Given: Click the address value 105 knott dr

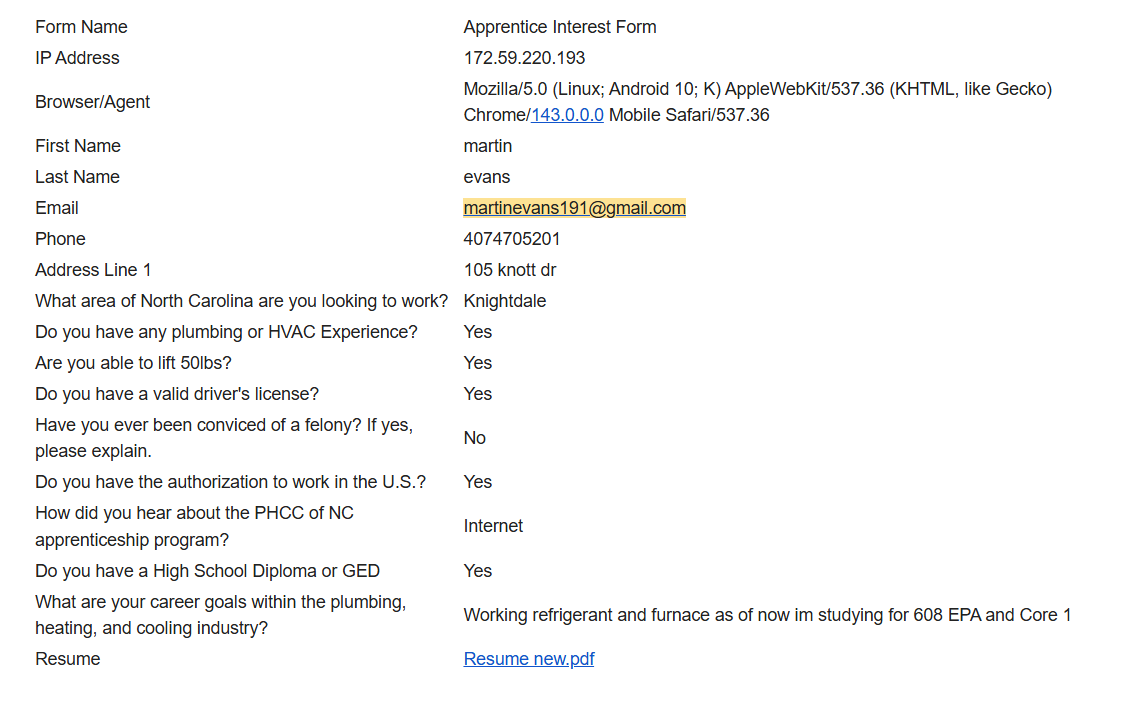Looking at the screenshot, I should pyautogui.click(x=510, y=270).
